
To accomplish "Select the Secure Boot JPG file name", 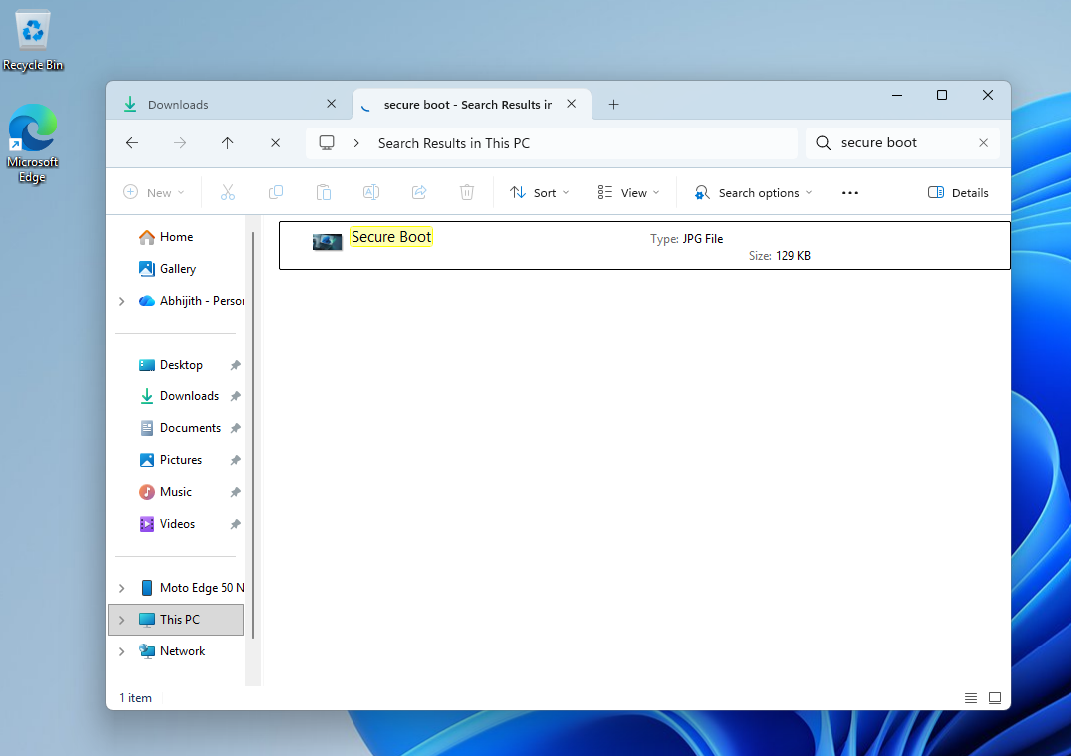I will [x=391, y=237].
